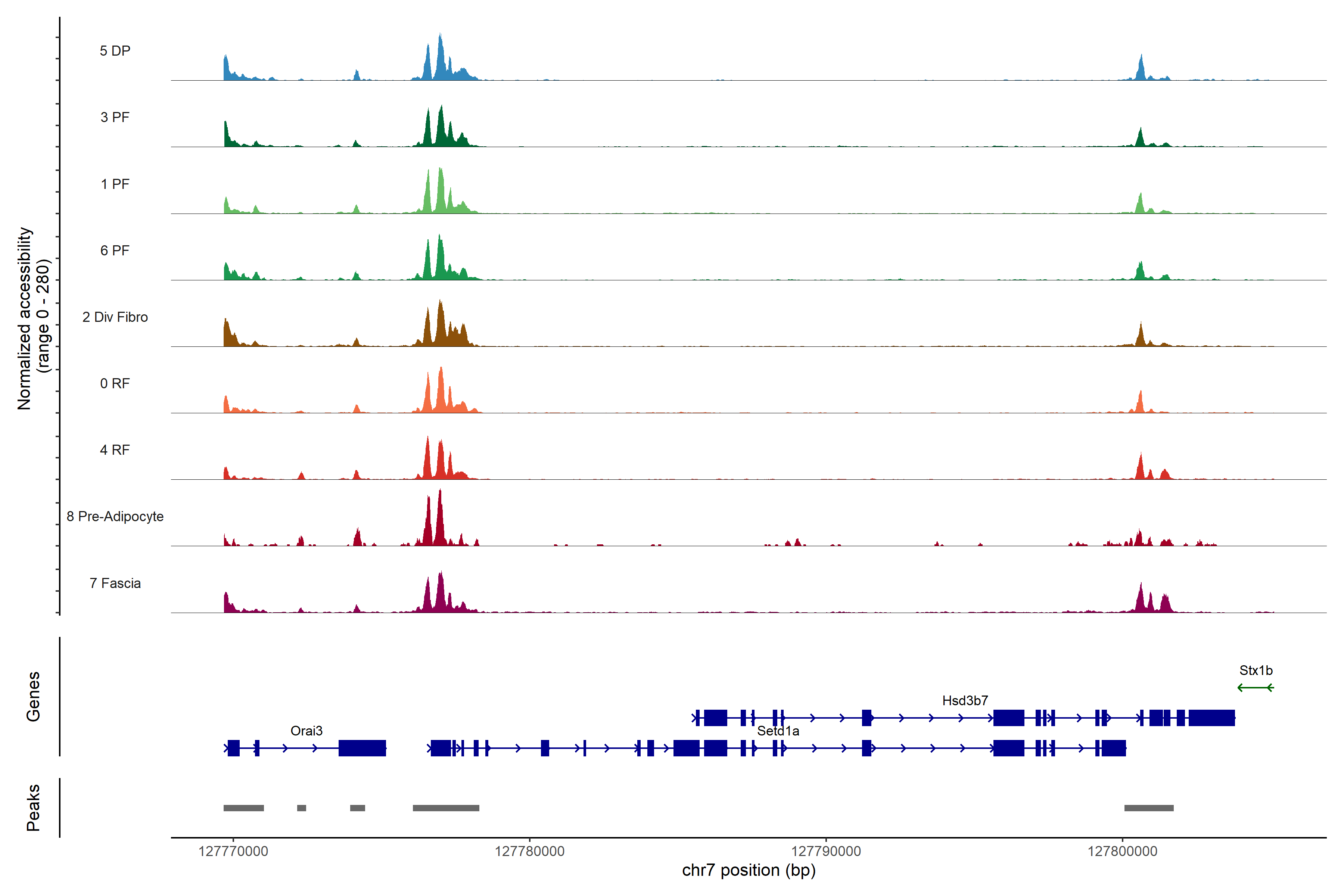1344x896 pixels.
Task: Click the Orai3 gene label
Action: 306,730
